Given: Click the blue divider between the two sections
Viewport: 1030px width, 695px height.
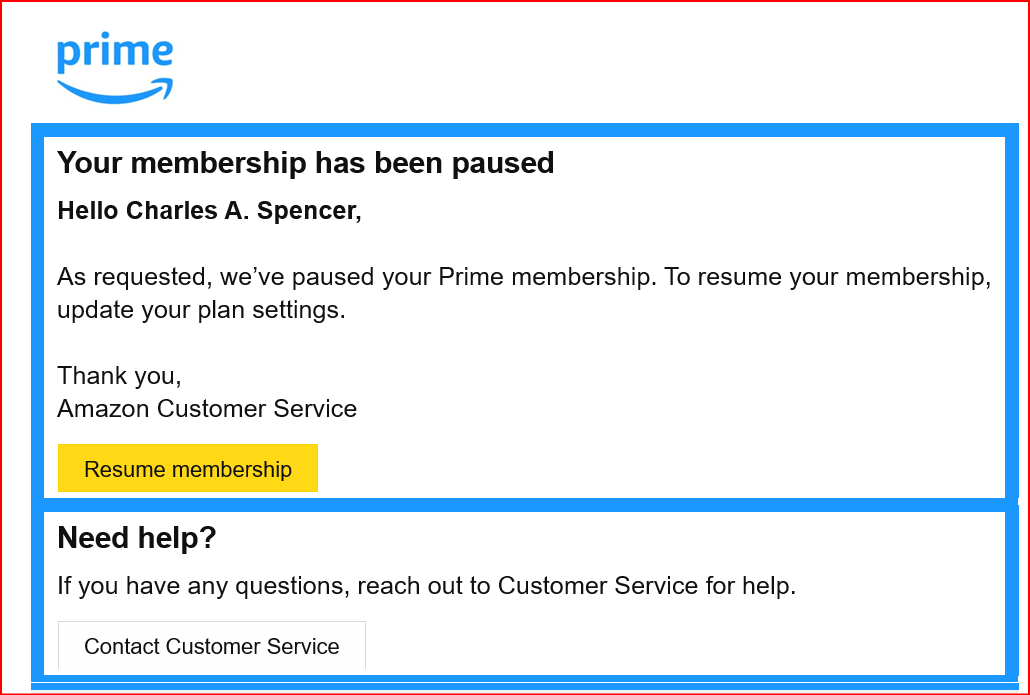Looking at the screenshot, I should click(x=524, y=505).
